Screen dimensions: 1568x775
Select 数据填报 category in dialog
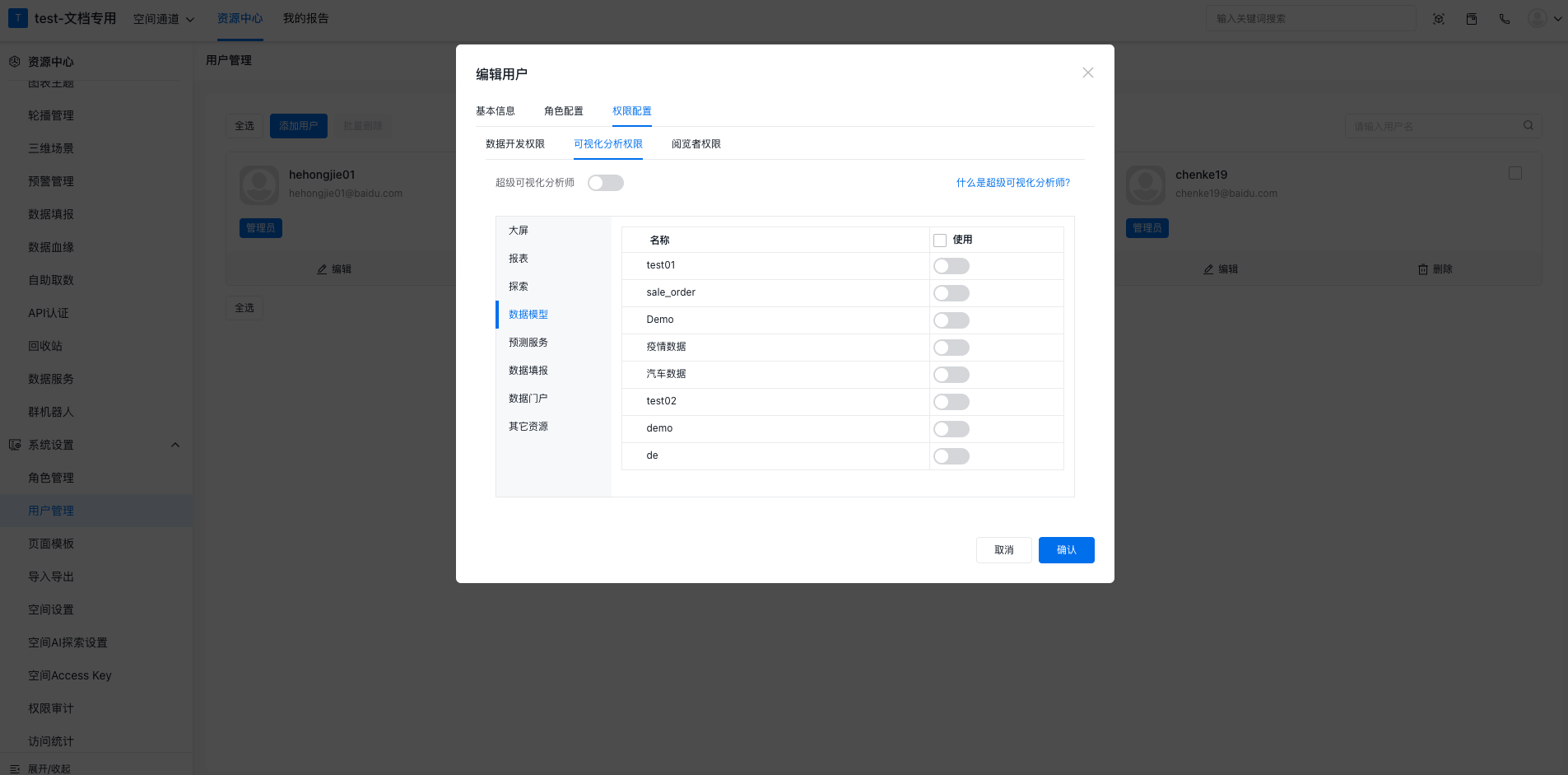[x=553, y=371]
